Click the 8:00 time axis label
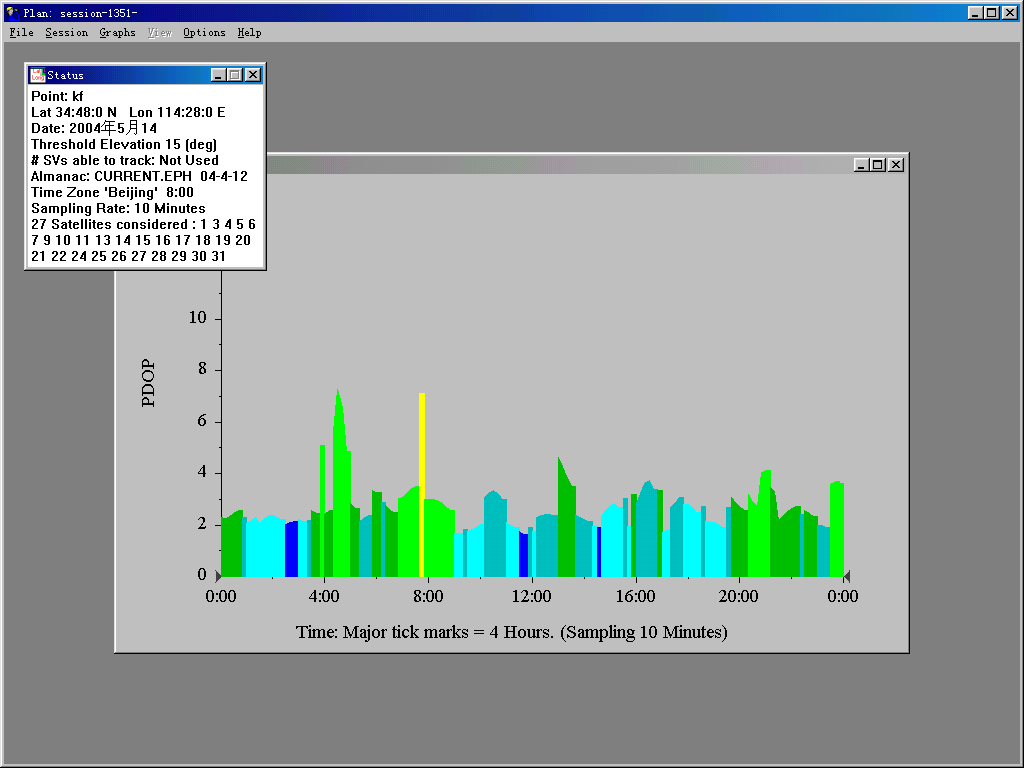1024x768 pixels. (428, 596)
